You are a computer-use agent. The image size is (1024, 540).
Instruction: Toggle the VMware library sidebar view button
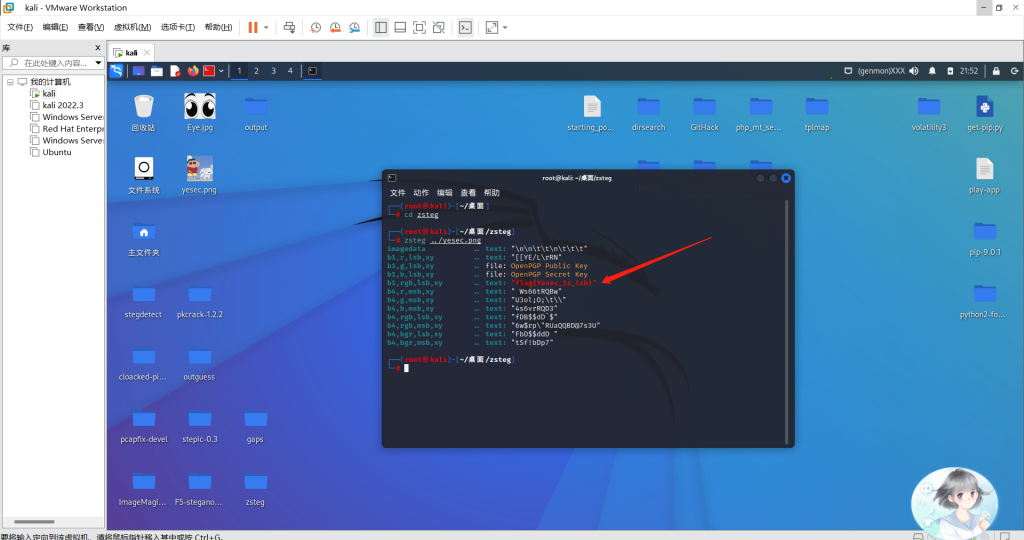tap(381, 27)
